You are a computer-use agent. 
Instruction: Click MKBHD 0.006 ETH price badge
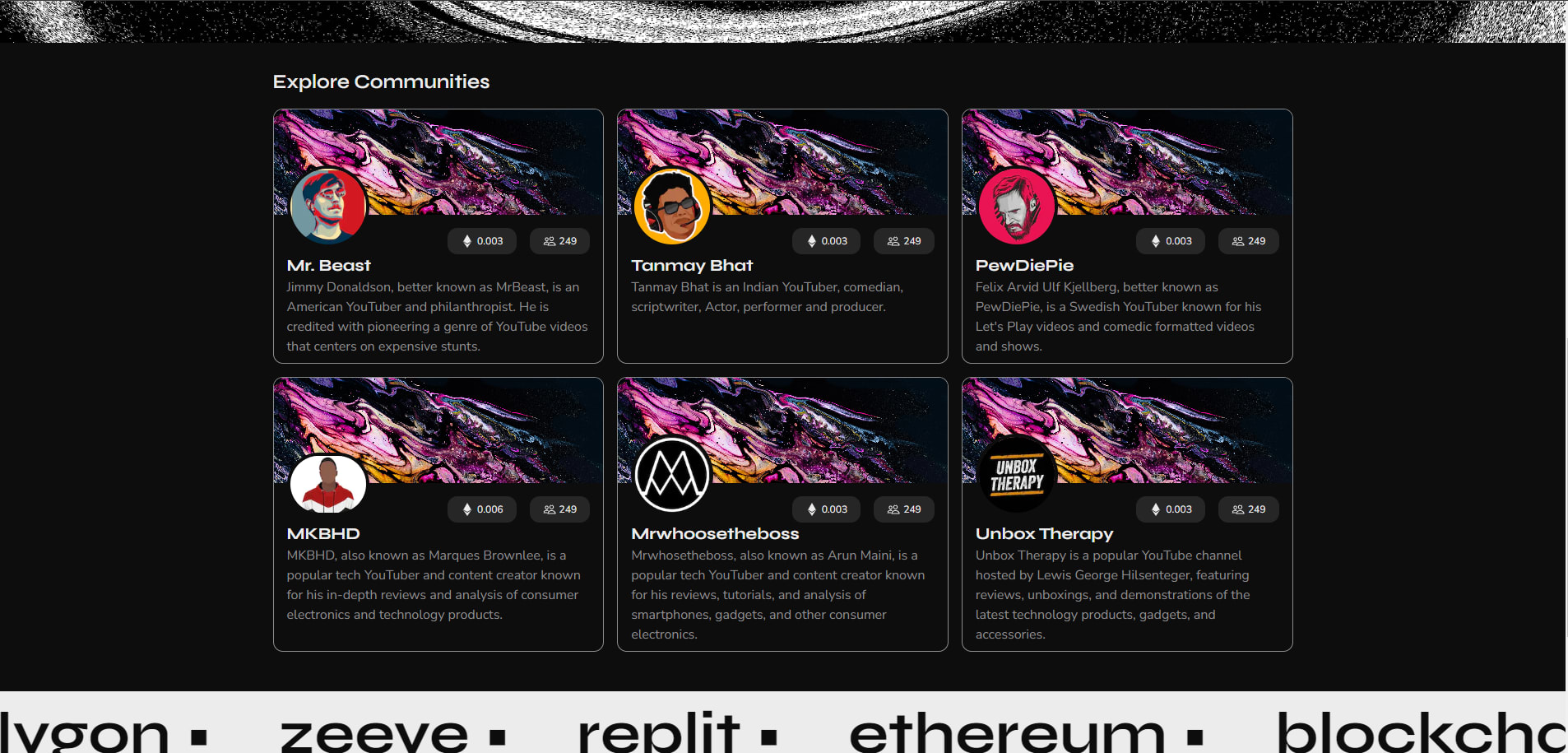[482, 509]
